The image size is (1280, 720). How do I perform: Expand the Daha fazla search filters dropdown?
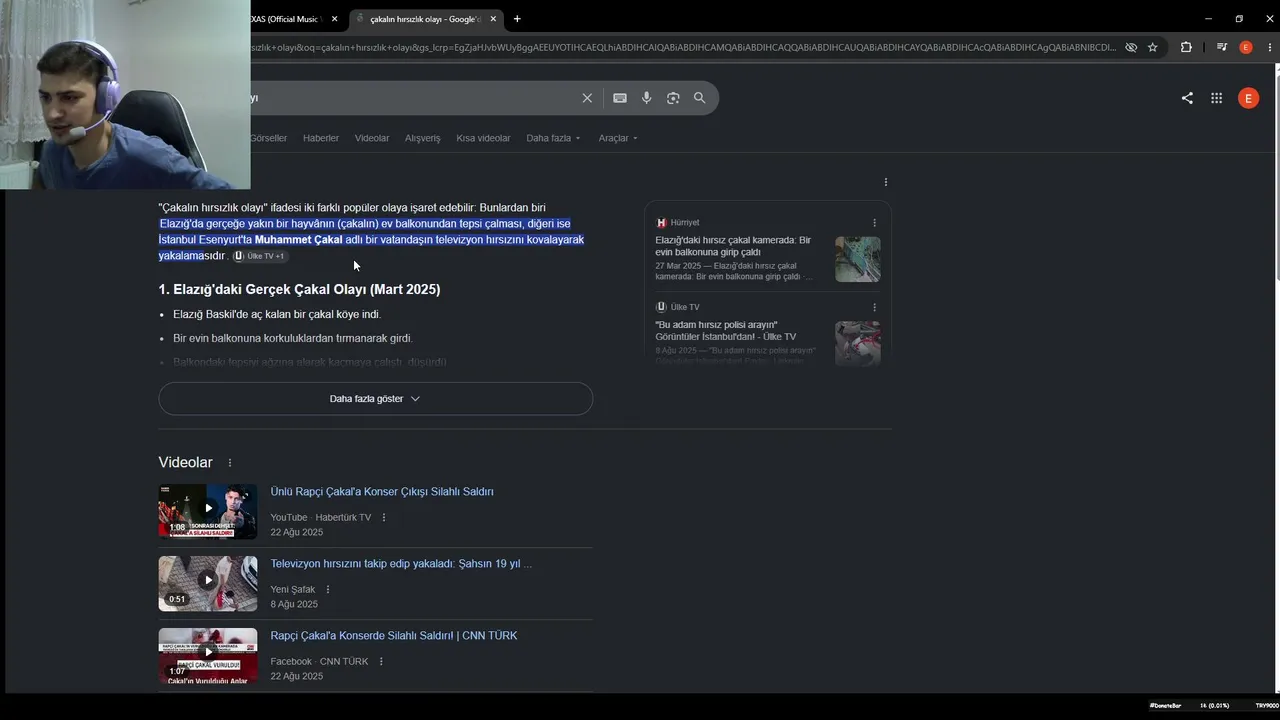553,138
